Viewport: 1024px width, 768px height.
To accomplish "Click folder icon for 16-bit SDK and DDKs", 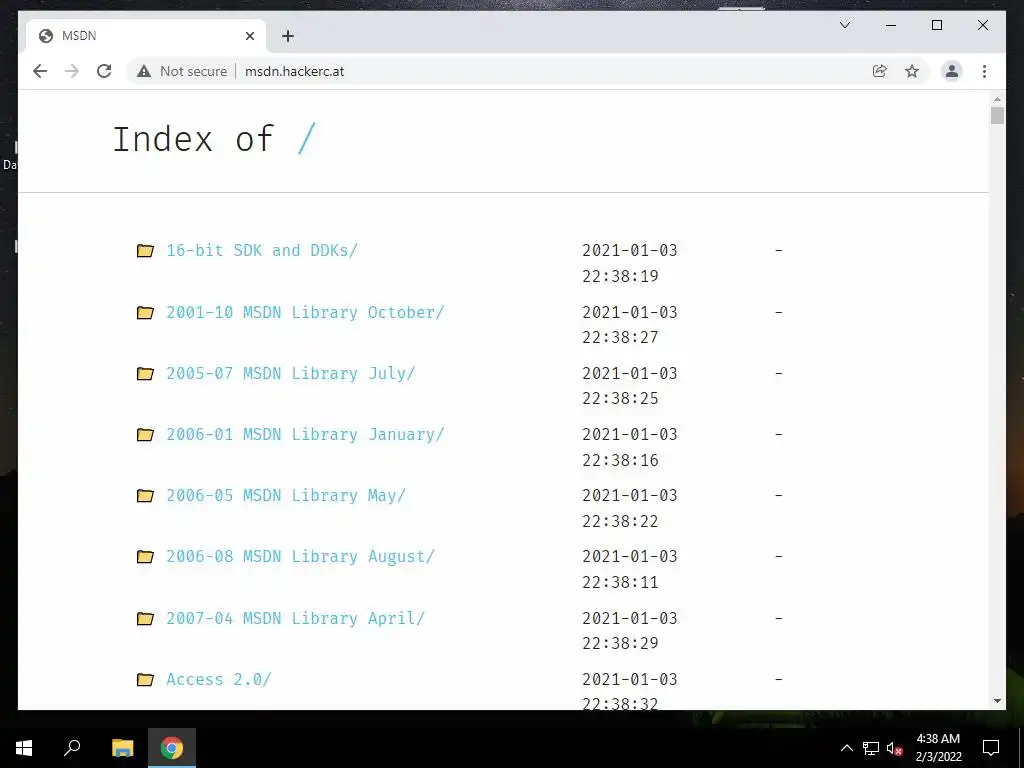I will (x=145, y=251).
